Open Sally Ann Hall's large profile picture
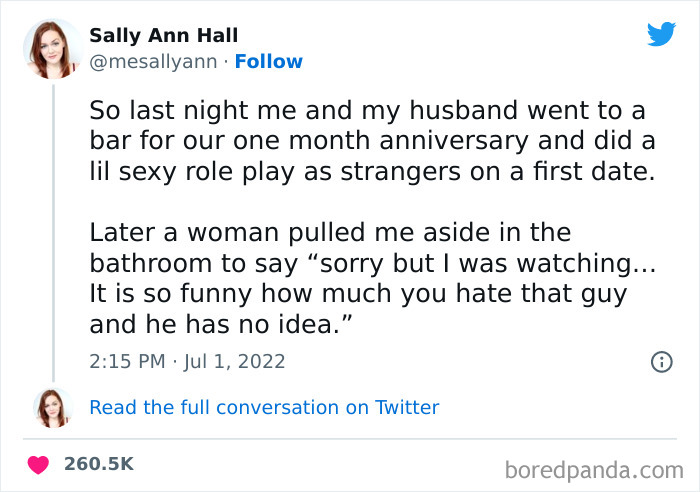This screenshot has width=700, height=492. point(53,48)
